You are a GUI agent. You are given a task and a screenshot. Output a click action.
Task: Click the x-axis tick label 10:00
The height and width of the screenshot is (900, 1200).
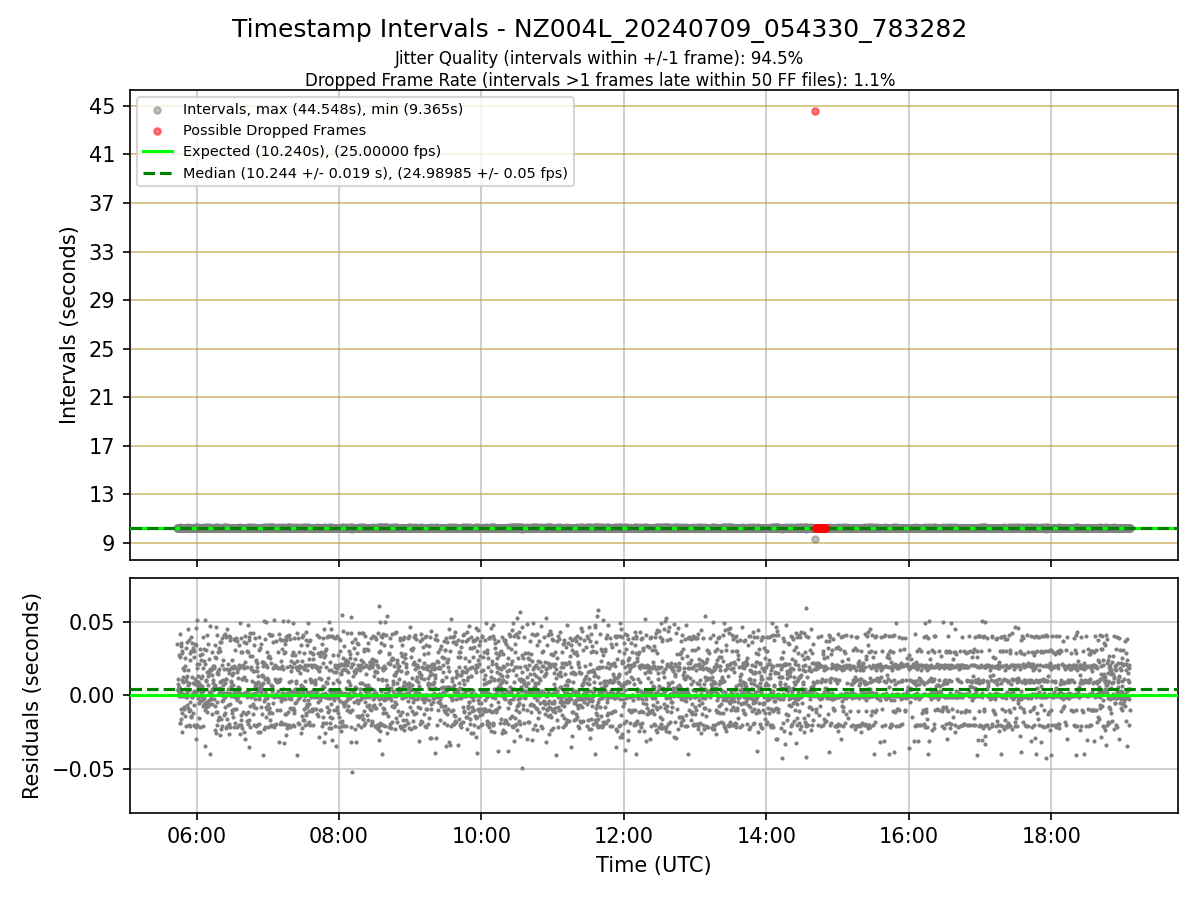[x=481, y=836]
